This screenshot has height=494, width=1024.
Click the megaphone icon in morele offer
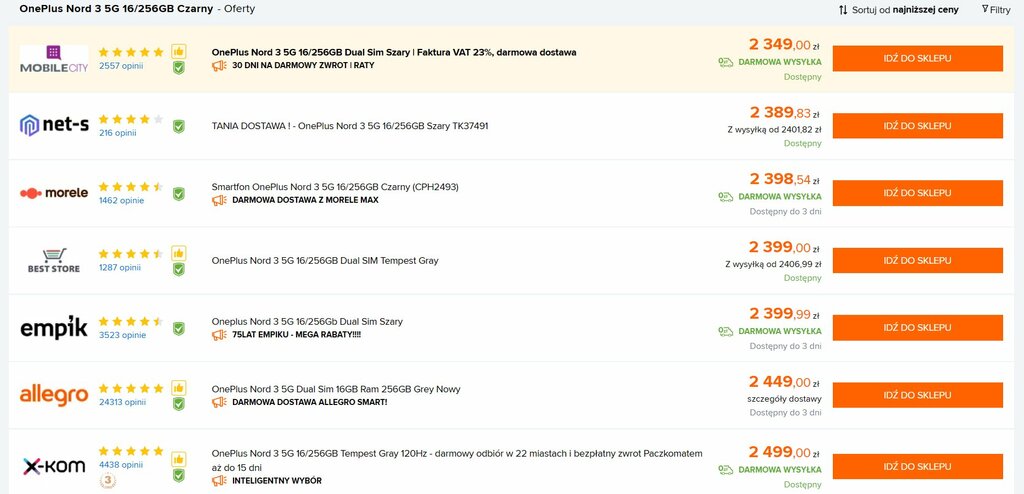219,200
